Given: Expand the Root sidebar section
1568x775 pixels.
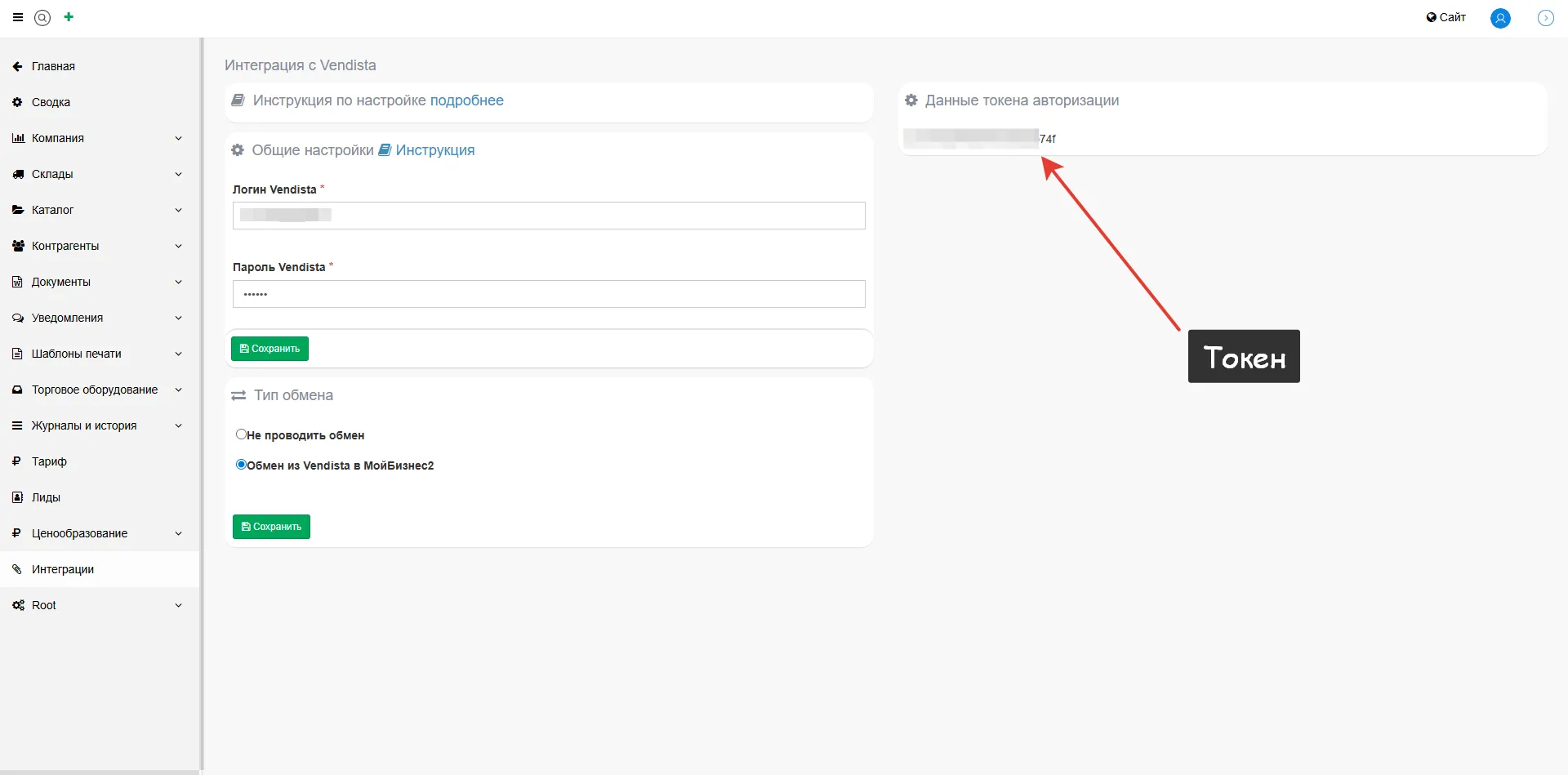Looking at the screenshot, I should [178, 605].
